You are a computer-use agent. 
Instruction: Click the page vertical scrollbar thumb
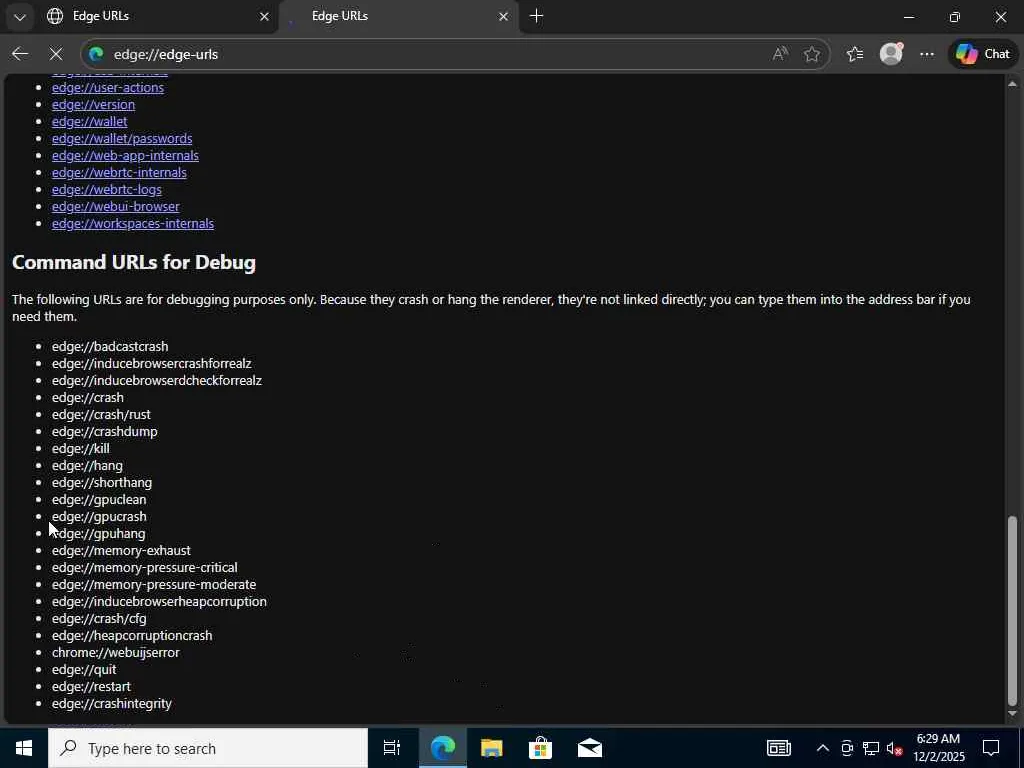1012,611
